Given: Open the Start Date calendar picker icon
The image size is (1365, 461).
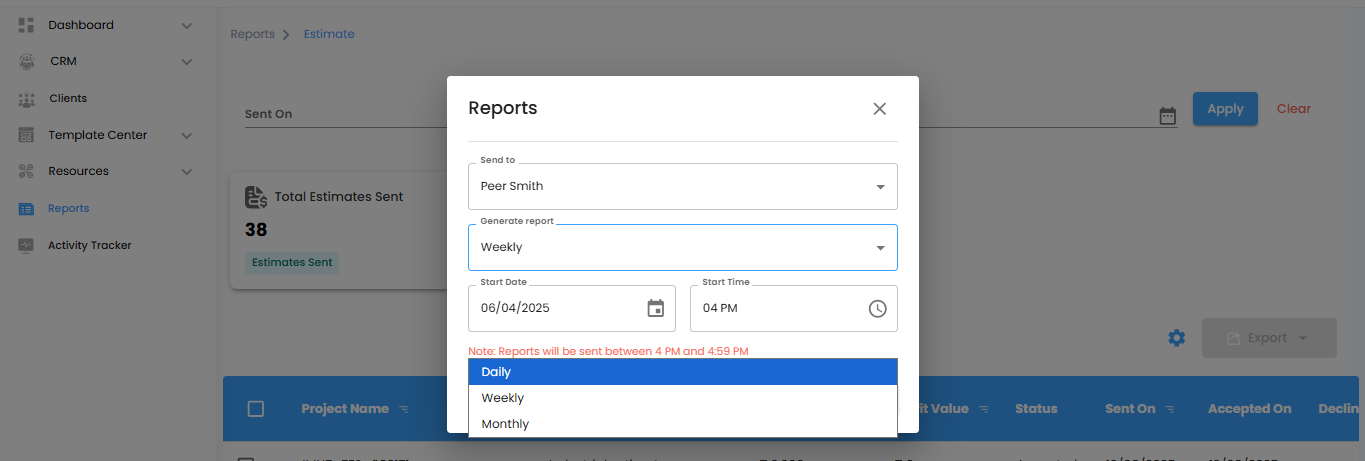Looking at the screenshot, I should coord(655,308).
